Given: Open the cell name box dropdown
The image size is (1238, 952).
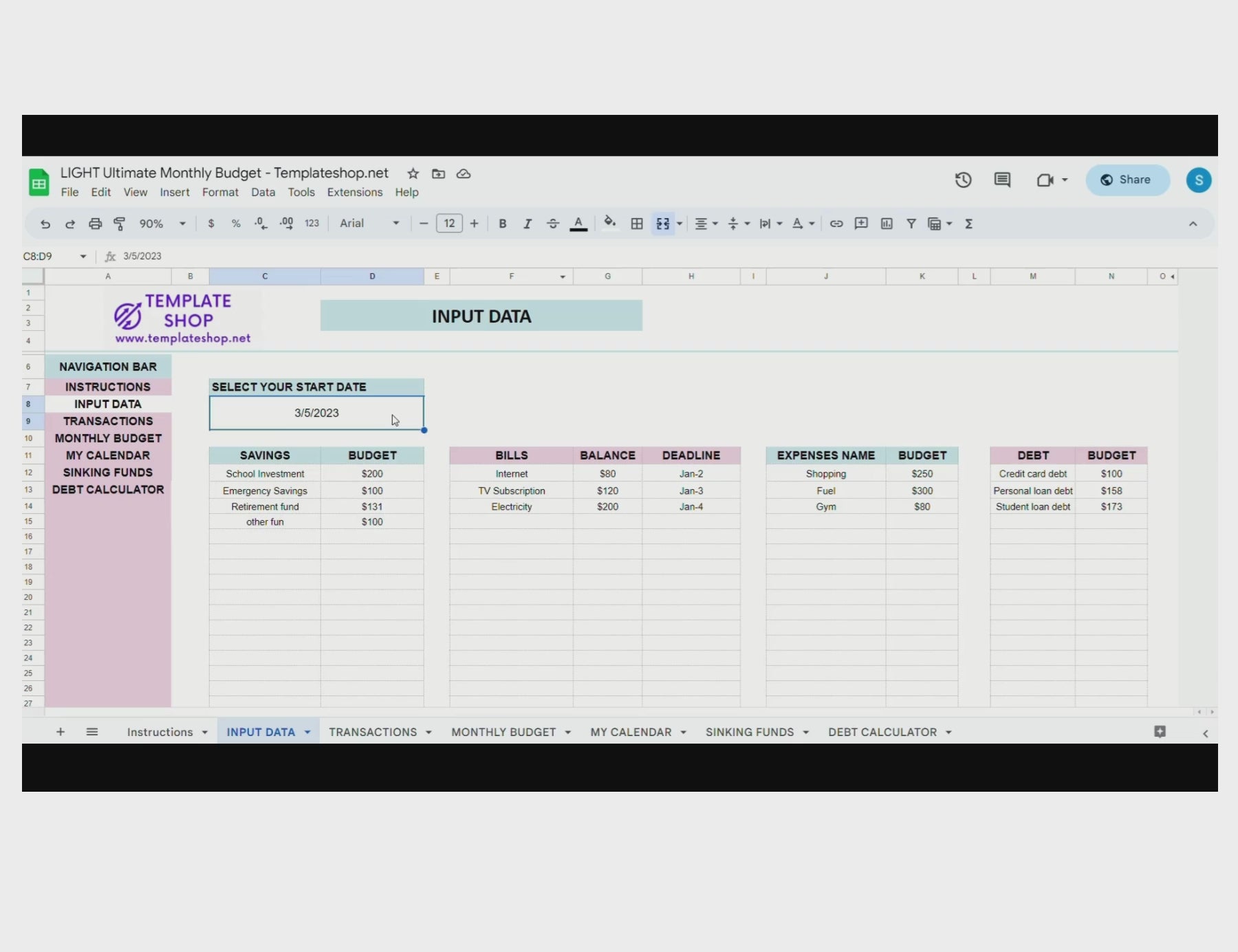Looking at the screenshot, I should 83,257.
